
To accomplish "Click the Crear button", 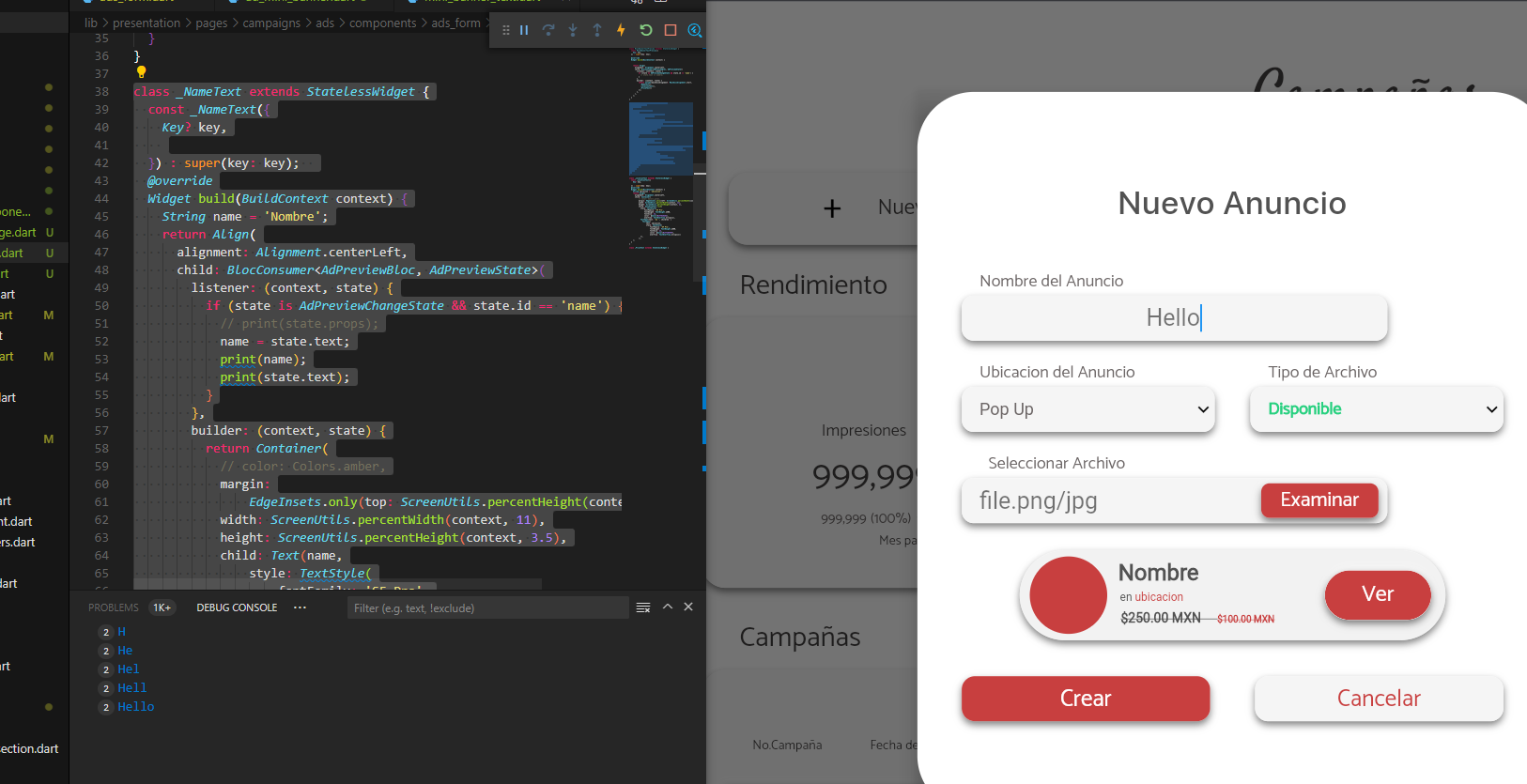I will click(x=1086, y=699).
